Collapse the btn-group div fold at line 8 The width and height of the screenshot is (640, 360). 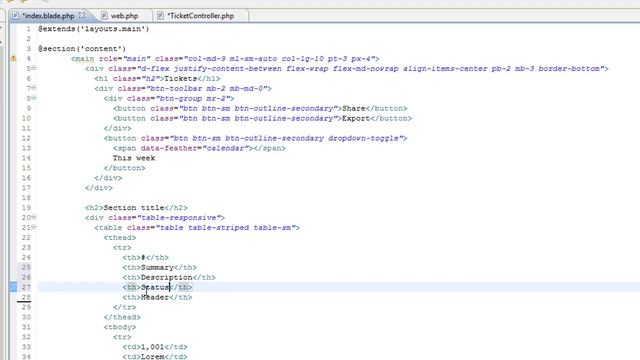34,98
